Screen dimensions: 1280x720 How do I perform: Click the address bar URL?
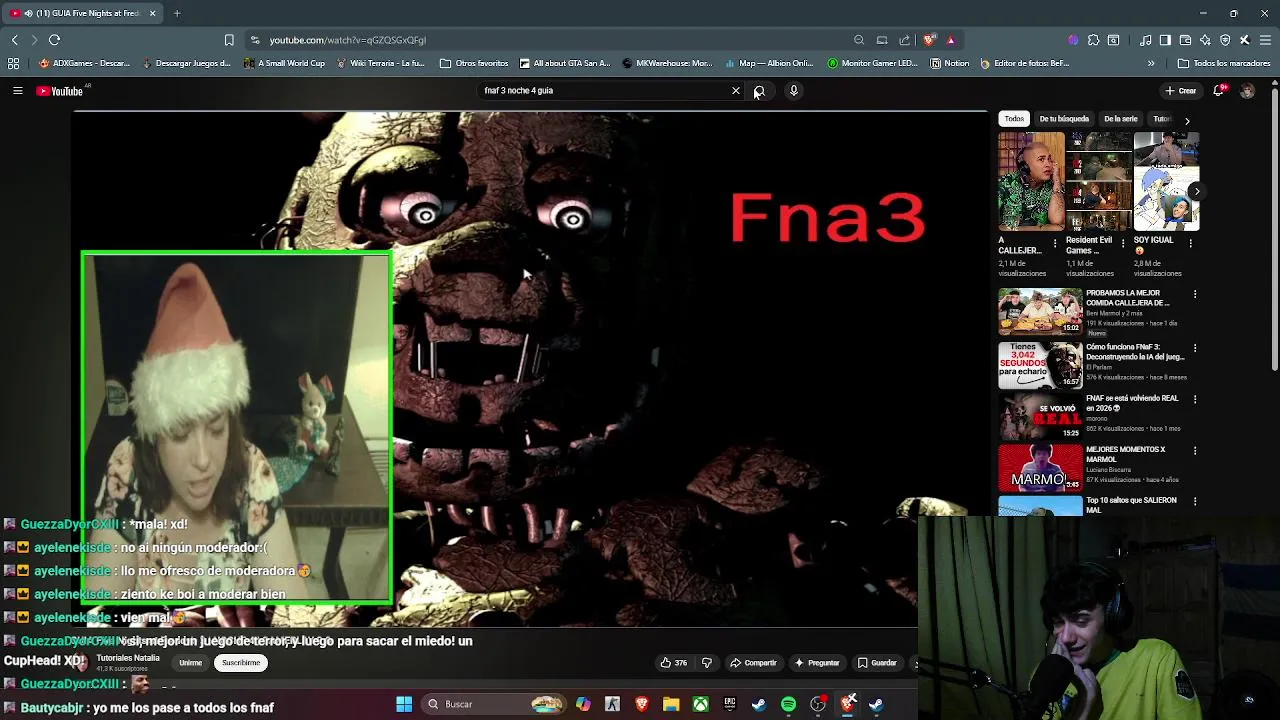[347, 40]
